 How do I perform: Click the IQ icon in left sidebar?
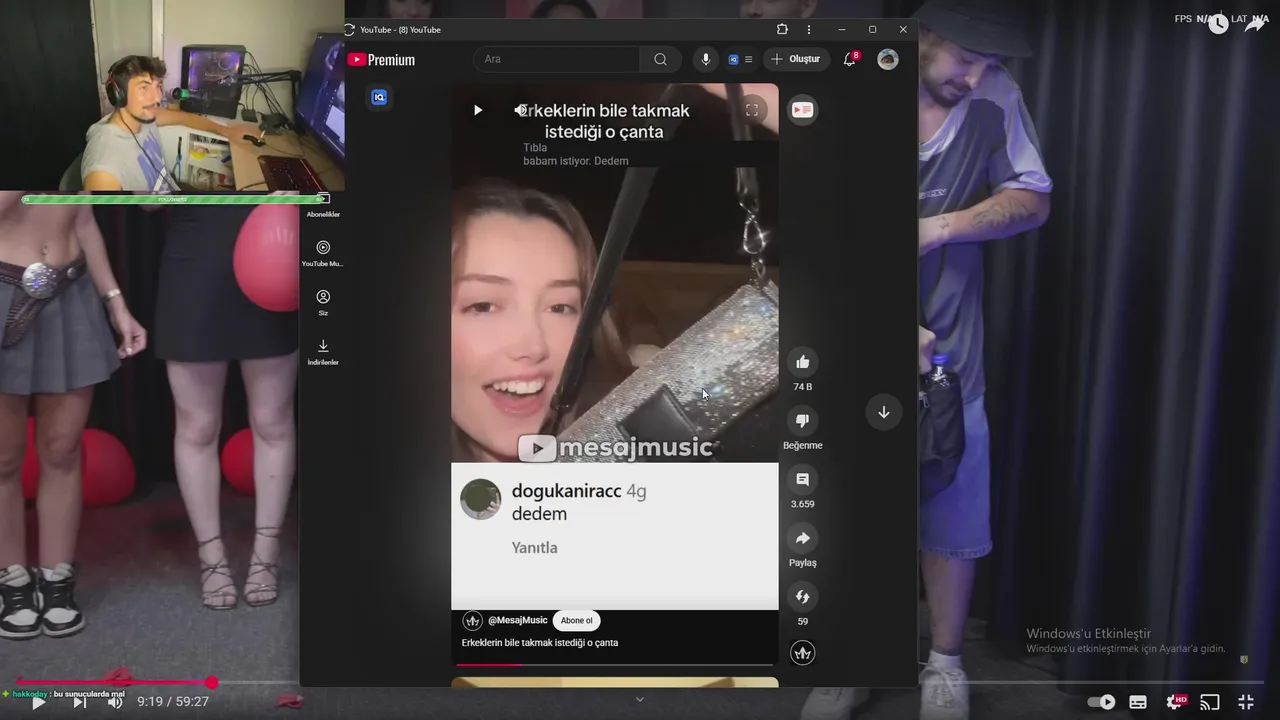pyautogui.click(x=379, y=97)
